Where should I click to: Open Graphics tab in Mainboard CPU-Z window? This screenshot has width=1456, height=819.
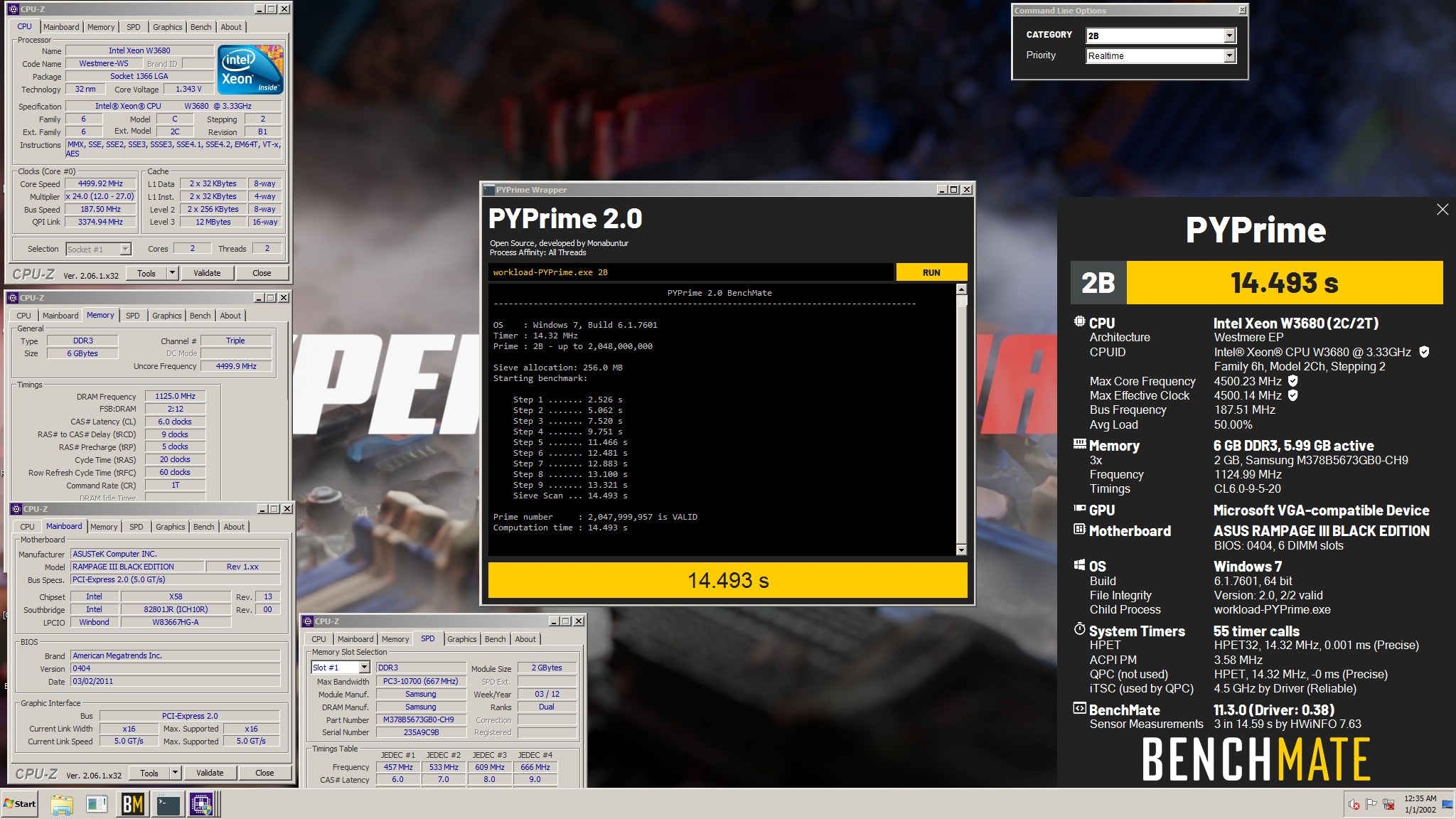click(x=171, y=527)
